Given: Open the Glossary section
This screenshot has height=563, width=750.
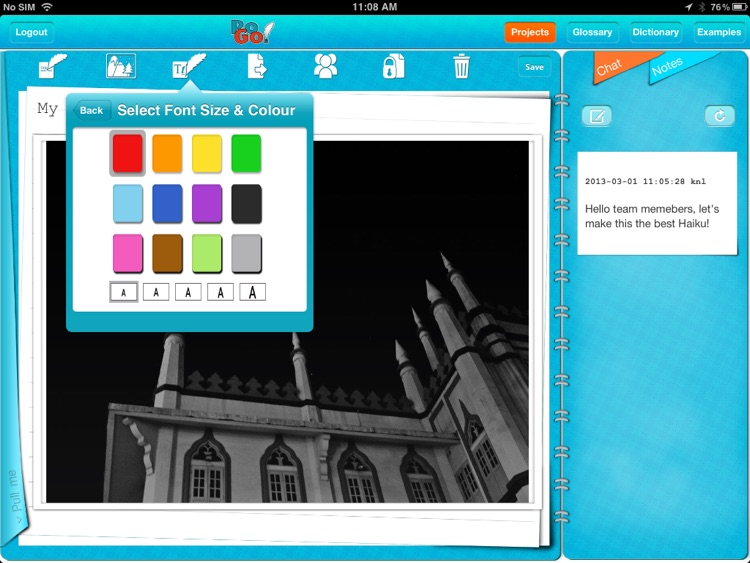Looking at the screenshot, I should tap(592, 32).
